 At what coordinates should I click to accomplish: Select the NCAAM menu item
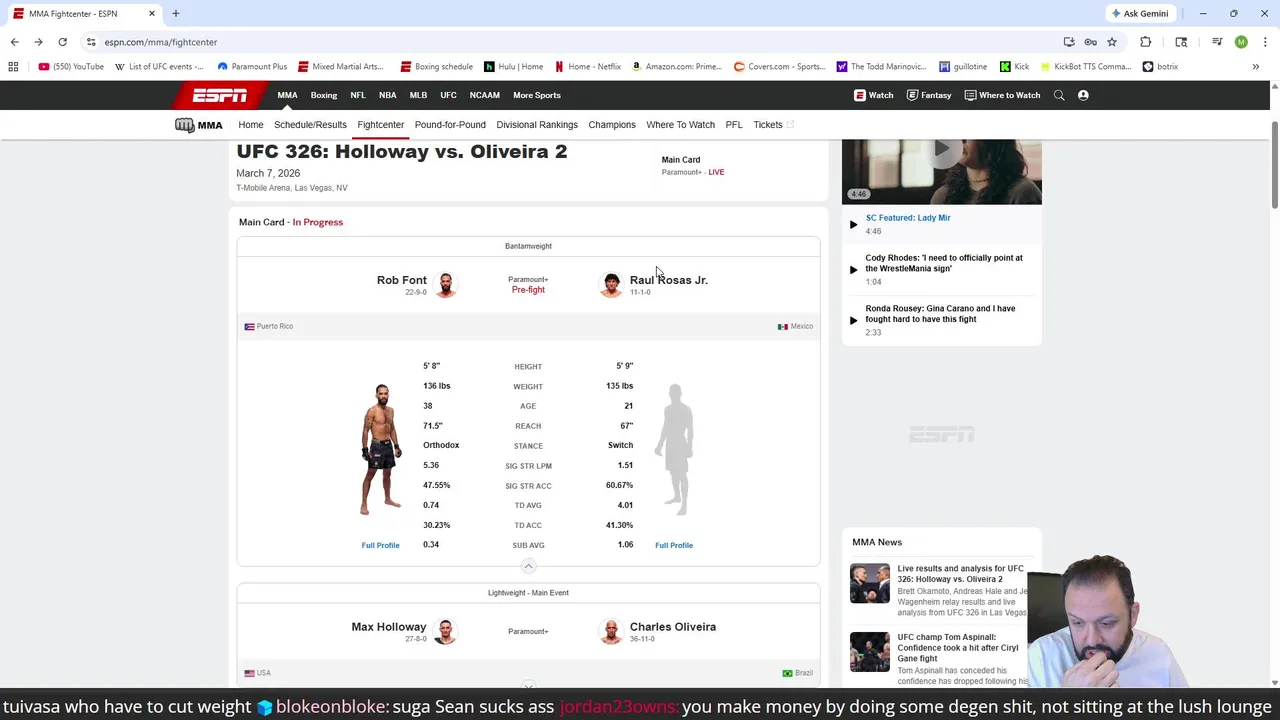click(x=485, y=95)
